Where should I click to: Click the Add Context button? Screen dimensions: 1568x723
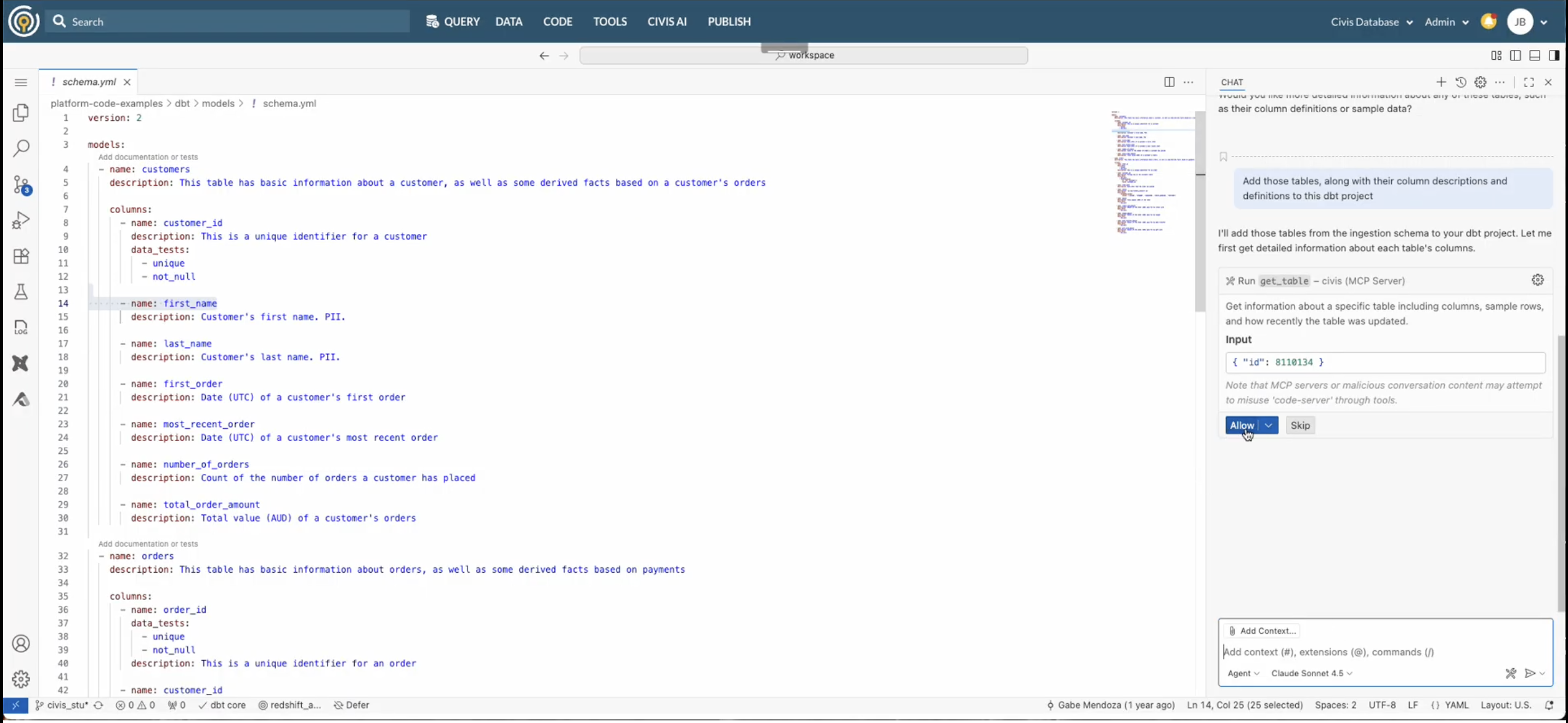(1262, 631)
